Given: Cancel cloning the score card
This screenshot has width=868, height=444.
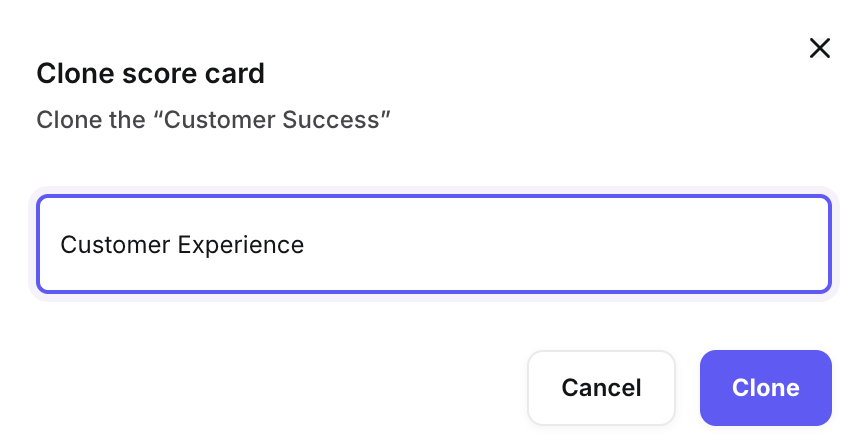Looking at the screenshot, I should click(601, 388).
